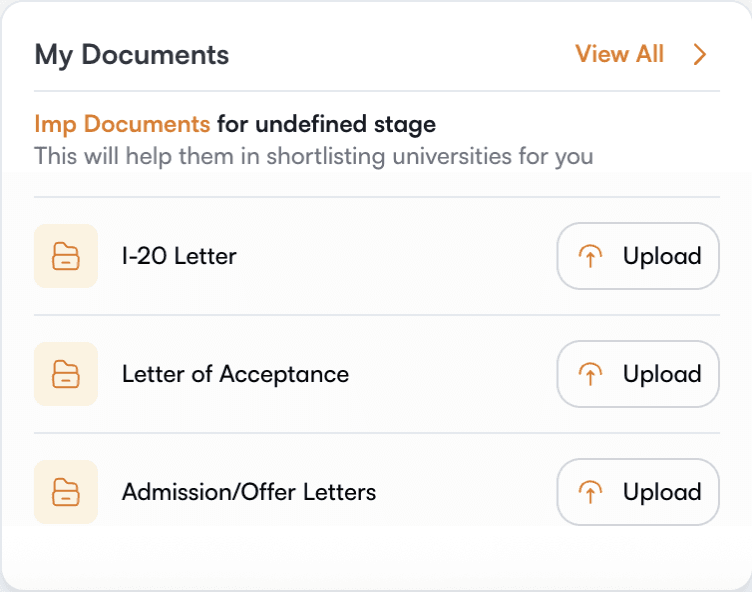Click the shortlisting universities description text
The image size is (752, 592).
(x=313, y=156)
